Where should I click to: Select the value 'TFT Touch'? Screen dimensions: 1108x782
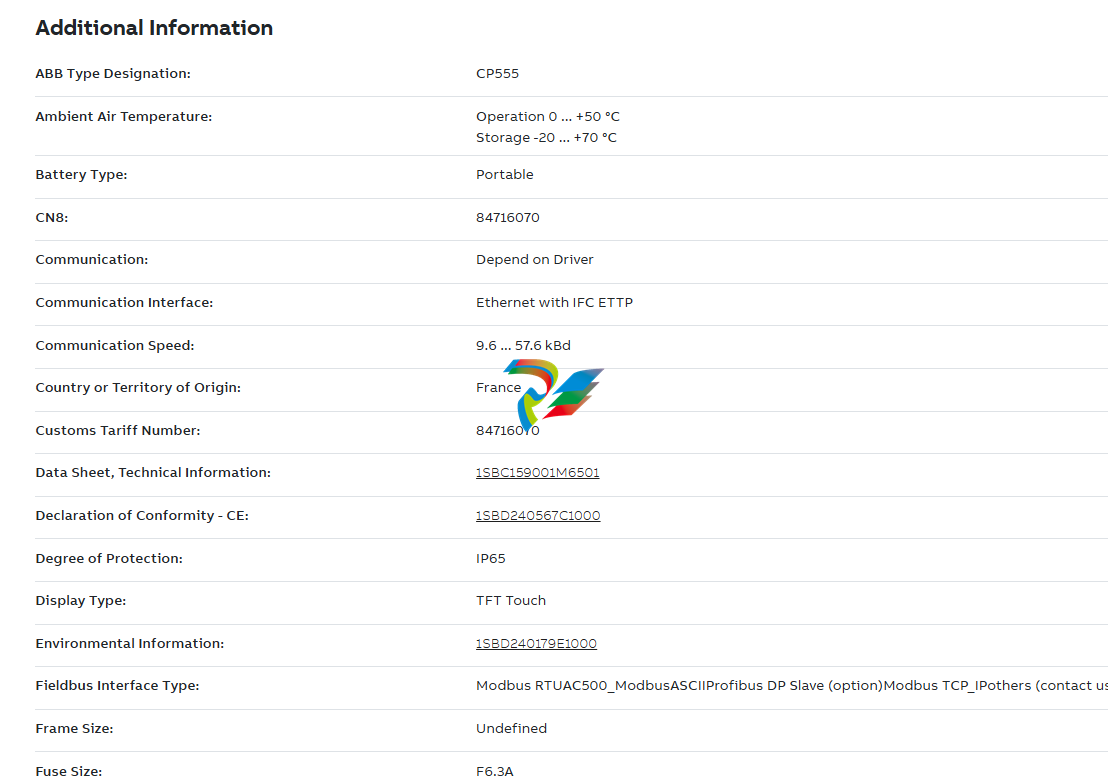511,600
